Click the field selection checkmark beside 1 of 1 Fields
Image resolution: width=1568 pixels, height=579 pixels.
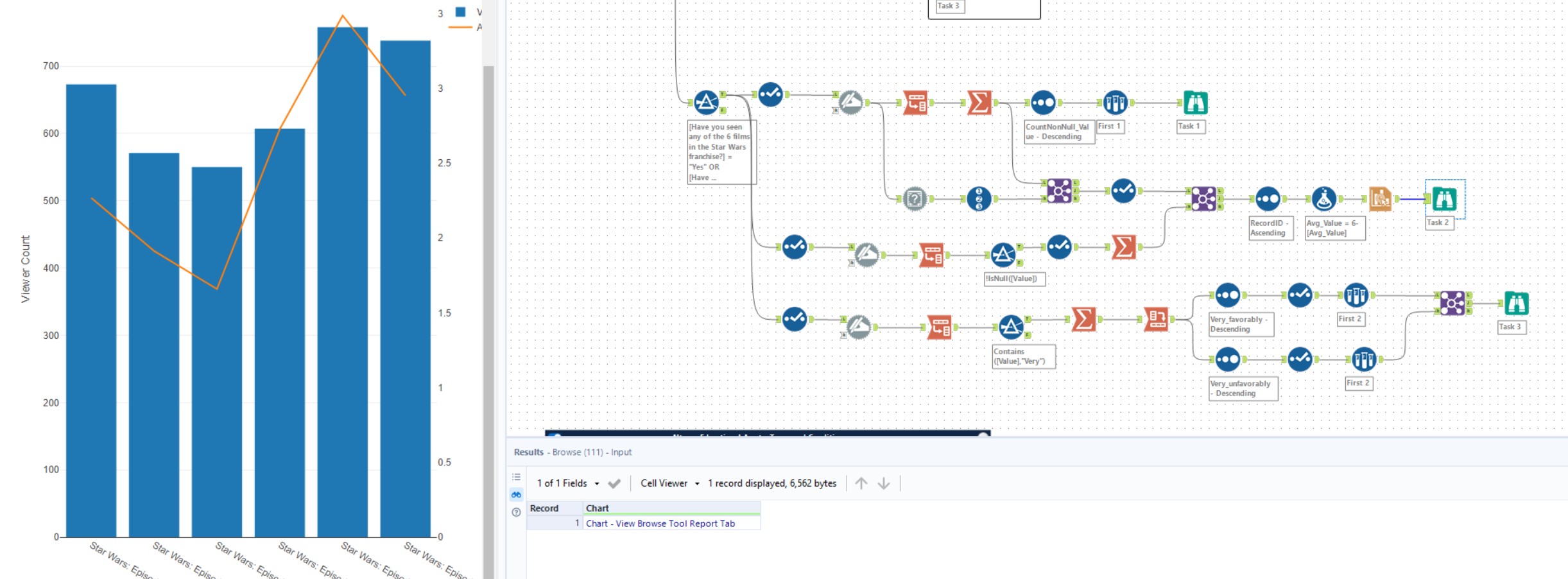(x=615, y=483)
